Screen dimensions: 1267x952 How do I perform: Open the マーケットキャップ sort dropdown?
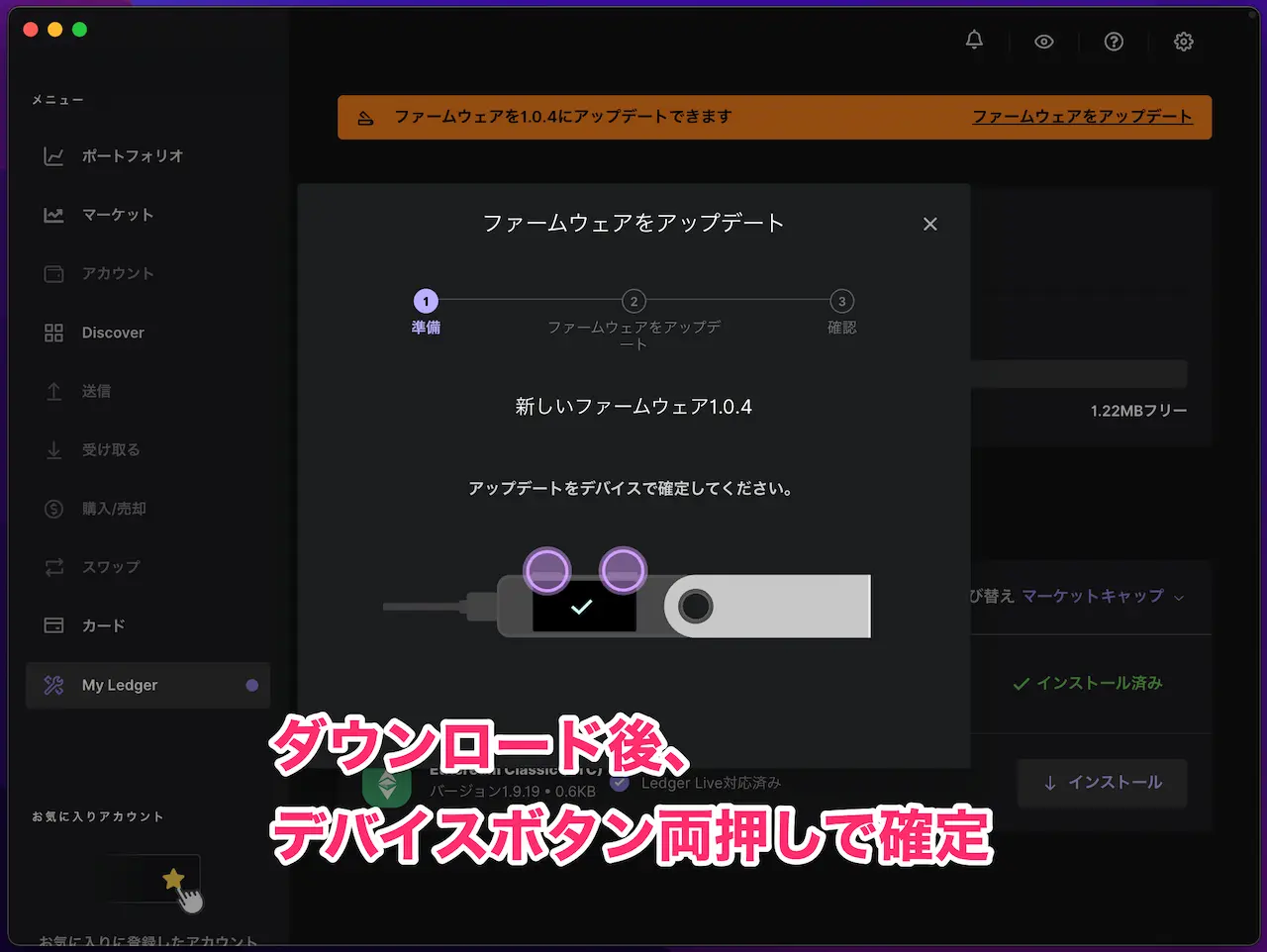click(x=1102, y=596)
